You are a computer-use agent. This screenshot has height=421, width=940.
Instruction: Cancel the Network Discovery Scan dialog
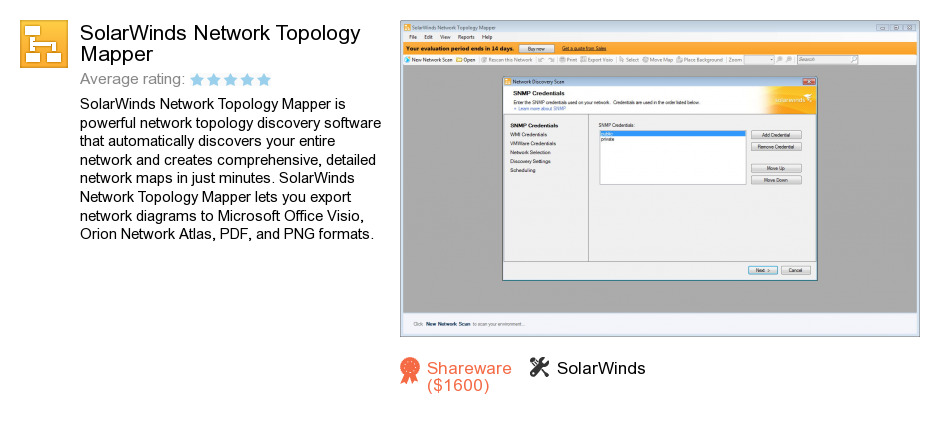(x=796, y=270)
